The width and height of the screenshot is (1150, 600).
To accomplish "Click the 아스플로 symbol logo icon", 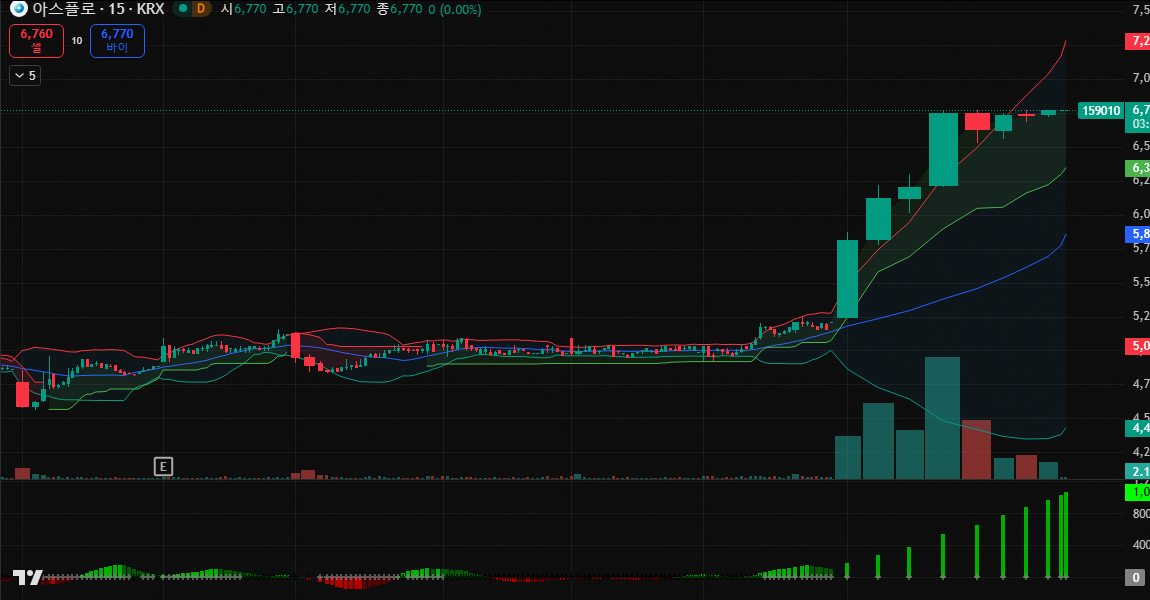I will click(x=18, y=9).
